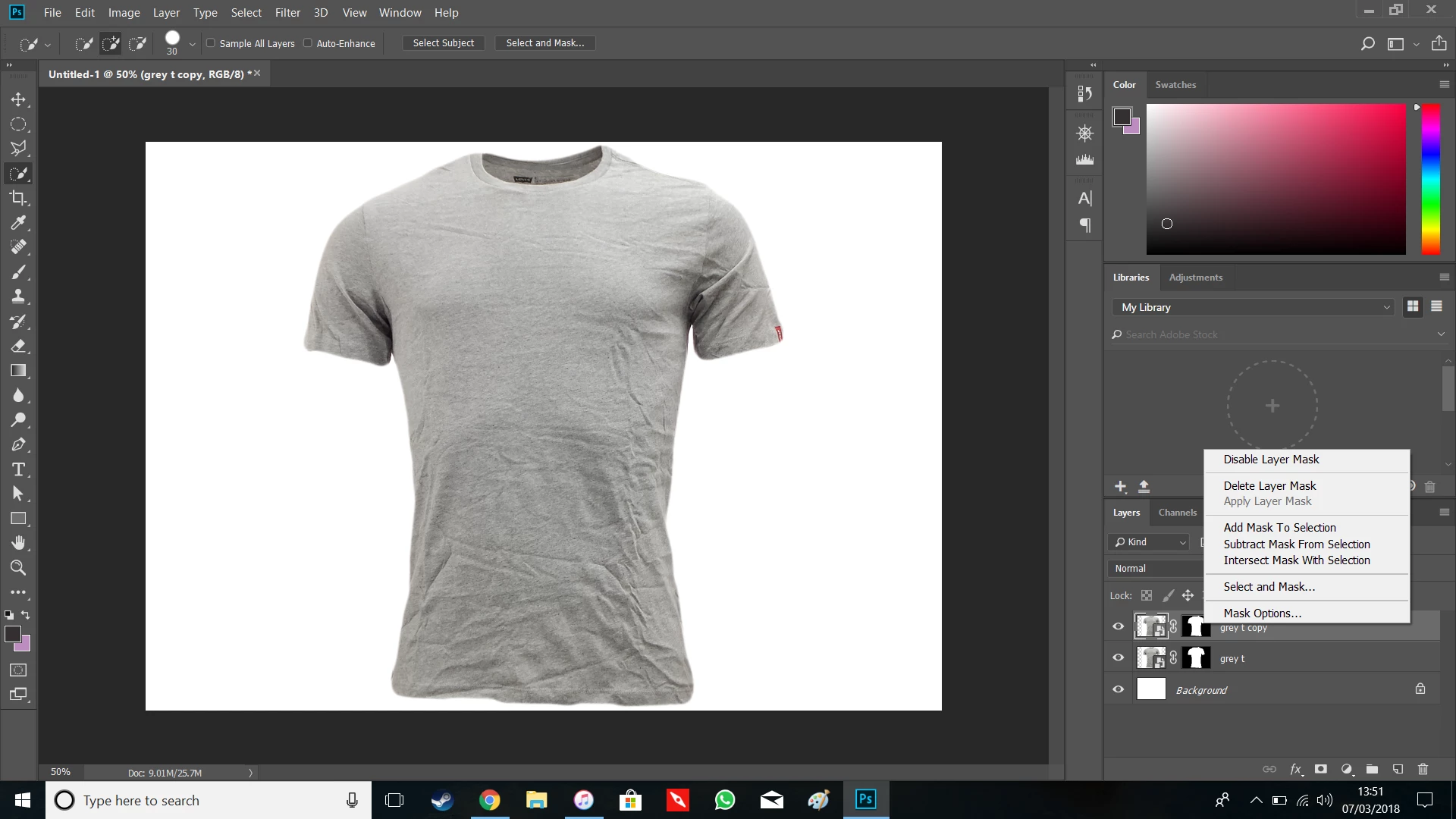Select the Zoom tool

(18, 567)
